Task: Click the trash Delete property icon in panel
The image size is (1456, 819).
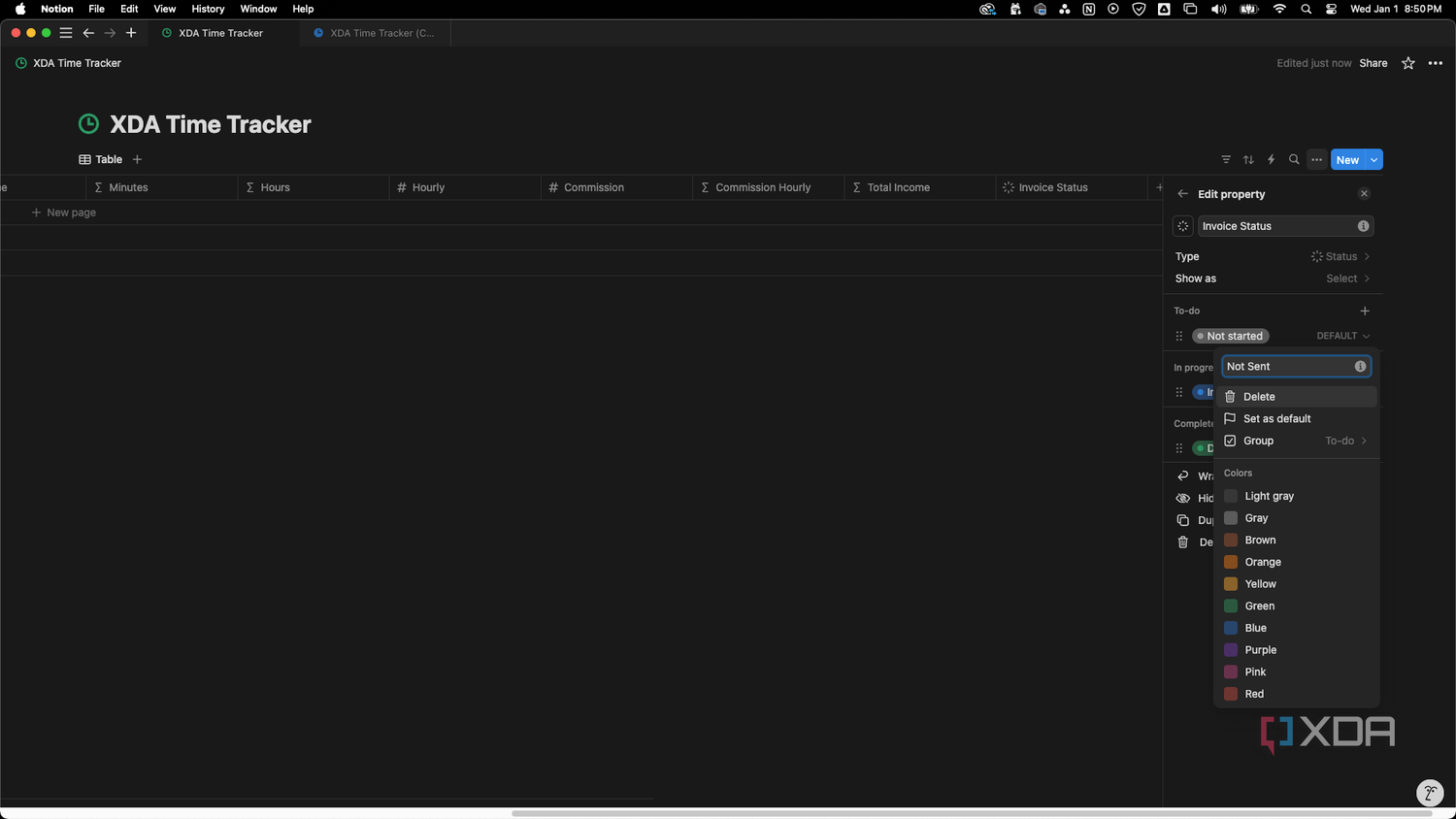Action: (x=1183, y=542)
